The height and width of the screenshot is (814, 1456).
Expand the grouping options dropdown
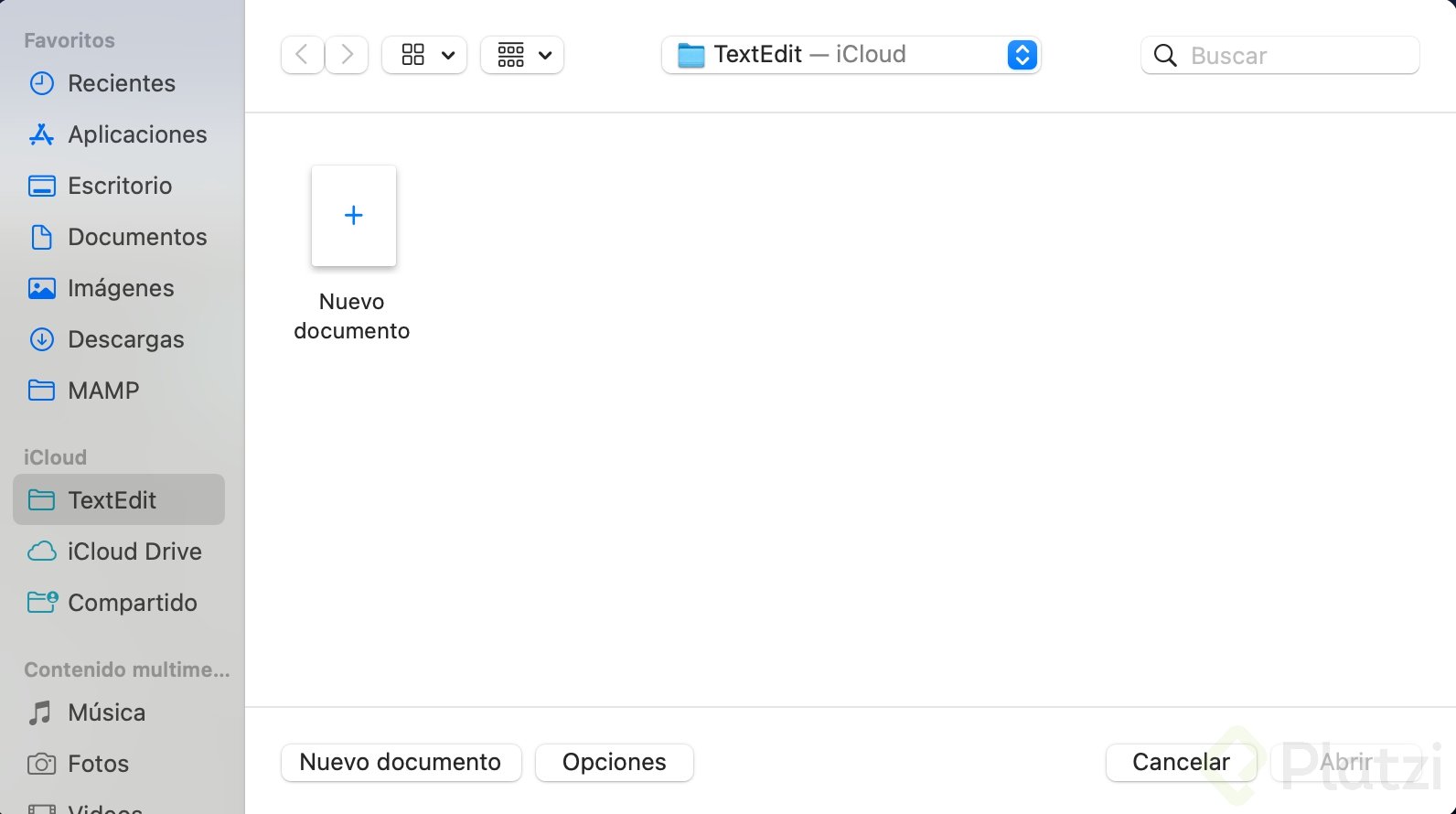tap(522, 55)
